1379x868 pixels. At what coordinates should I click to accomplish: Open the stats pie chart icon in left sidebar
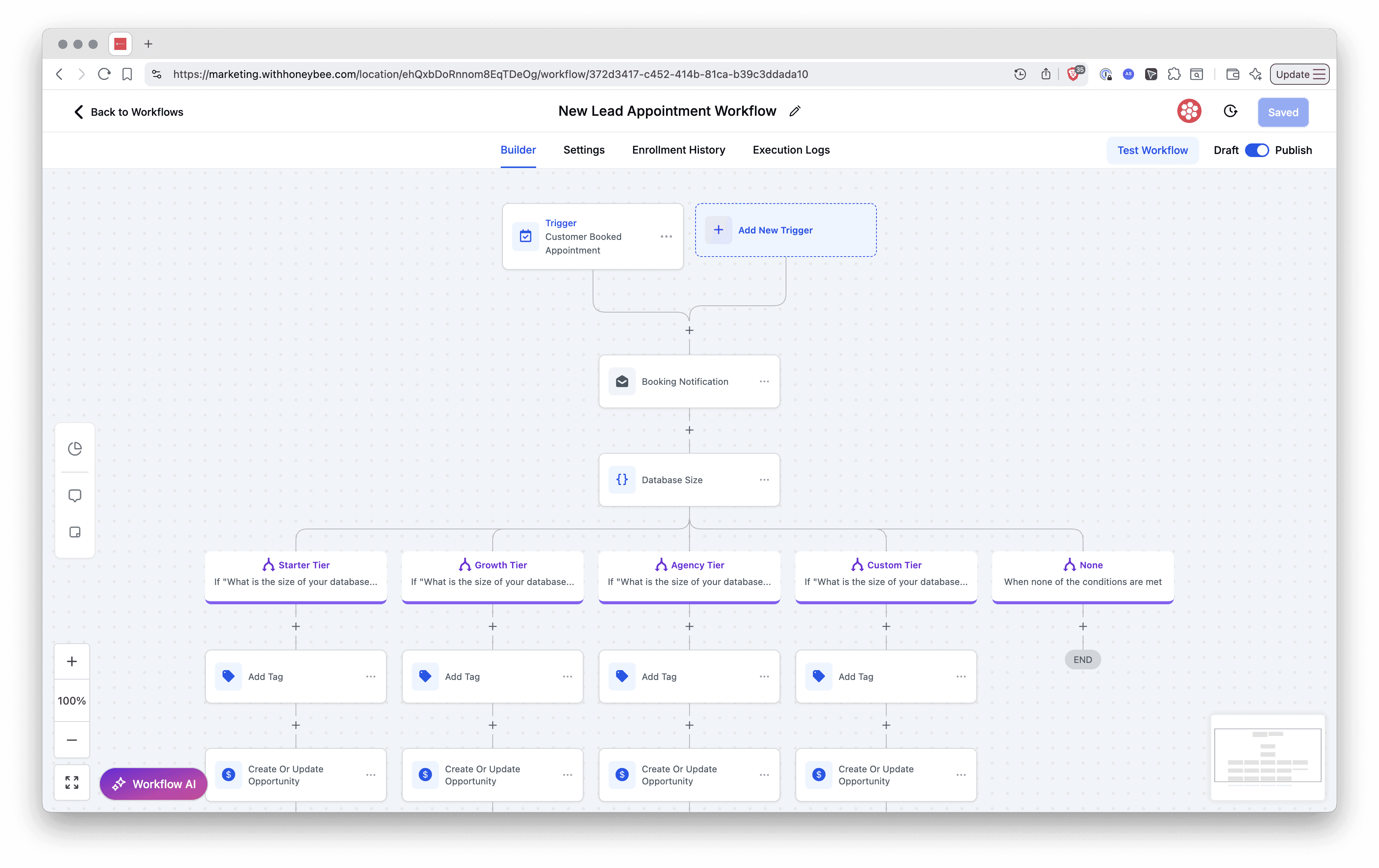point(75,448)
